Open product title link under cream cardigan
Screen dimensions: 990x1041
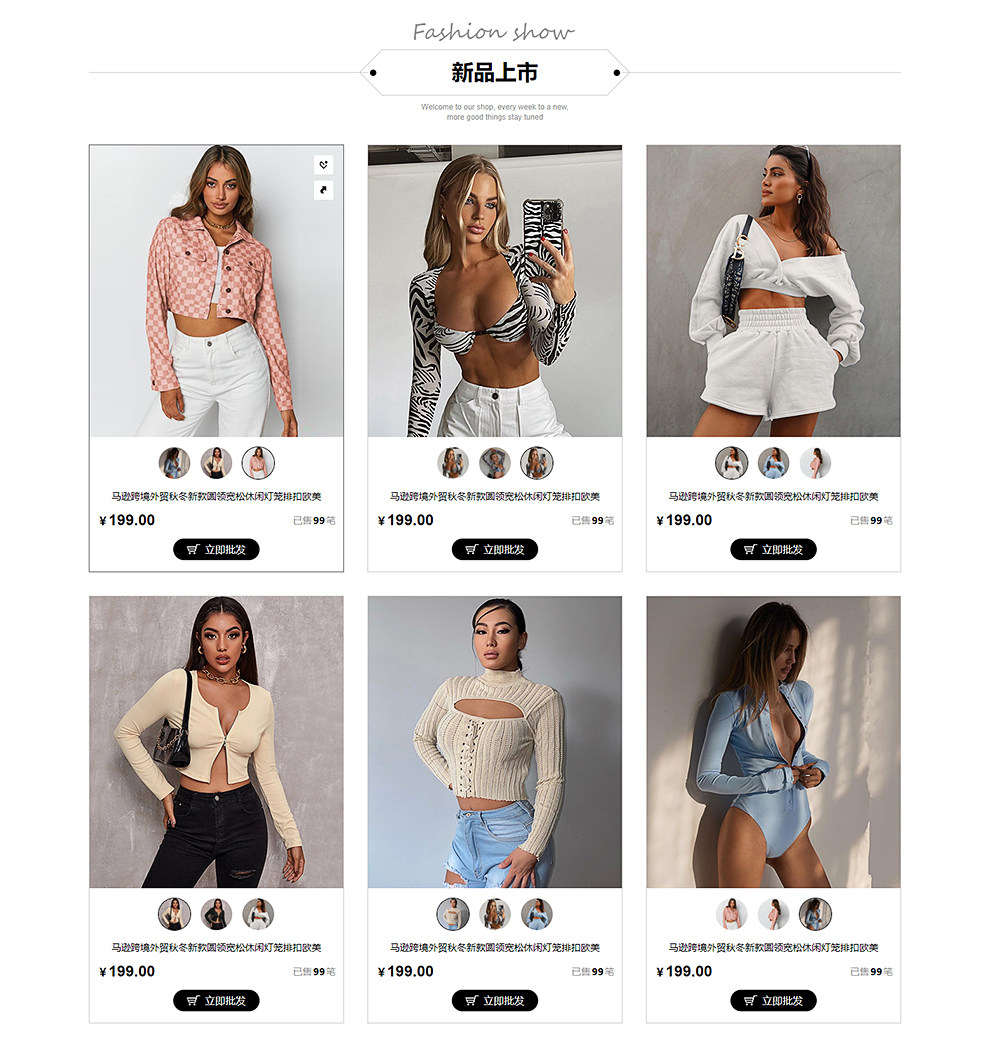(x=216, y=947)
